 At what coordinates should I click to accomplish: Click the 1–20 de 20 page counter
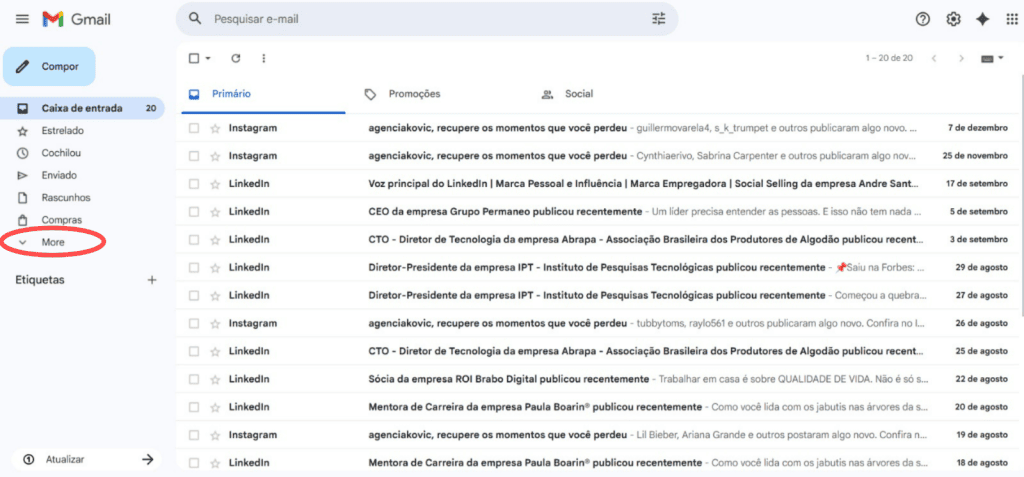click(889, 58)
